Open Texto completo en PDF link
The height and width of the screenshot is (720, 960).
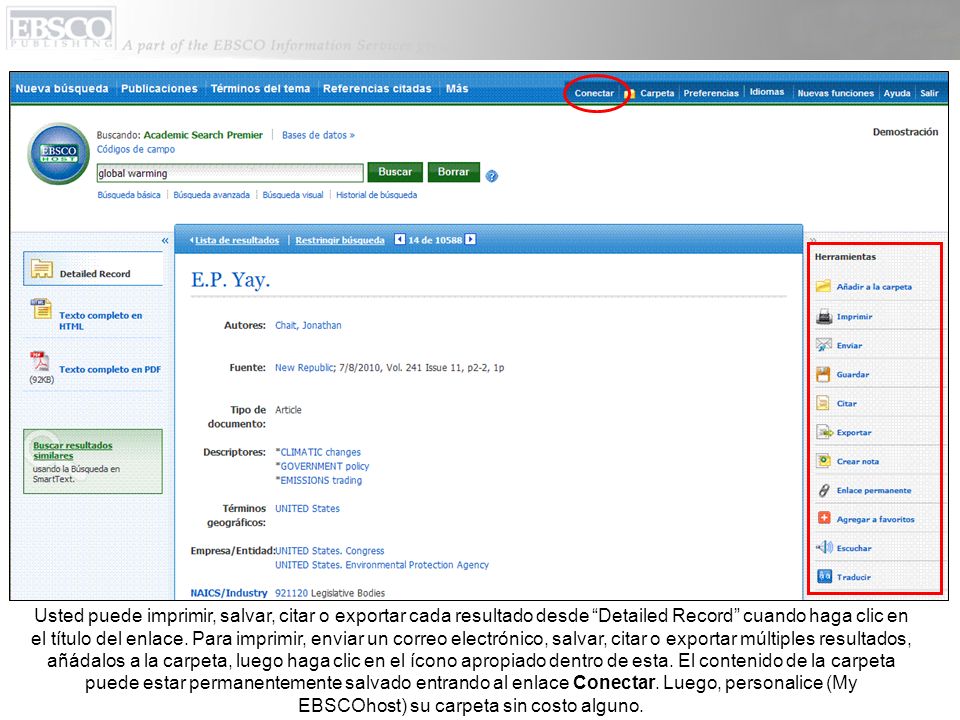[x=110, y=369]
